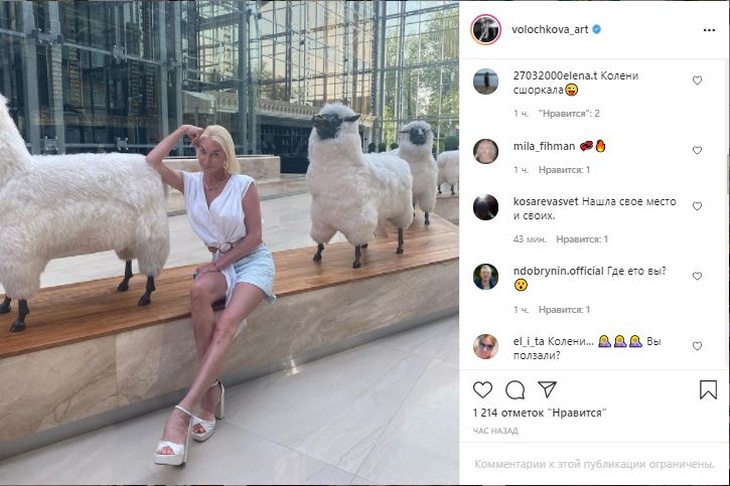Like ndobrynin.official's comment with heart
Image resolution: width=730 pixels, height=486 pixels.
point(697,276)
